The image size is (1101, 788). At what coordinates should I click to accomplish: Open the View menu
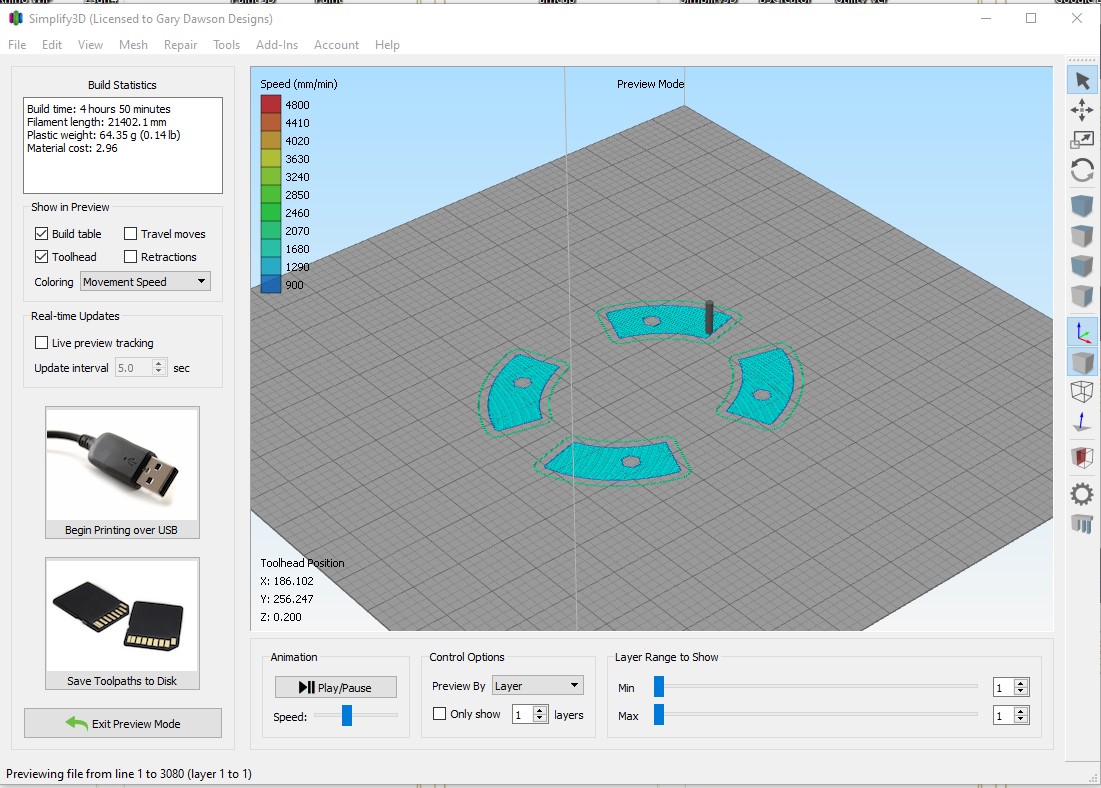[x=91, y=45]
